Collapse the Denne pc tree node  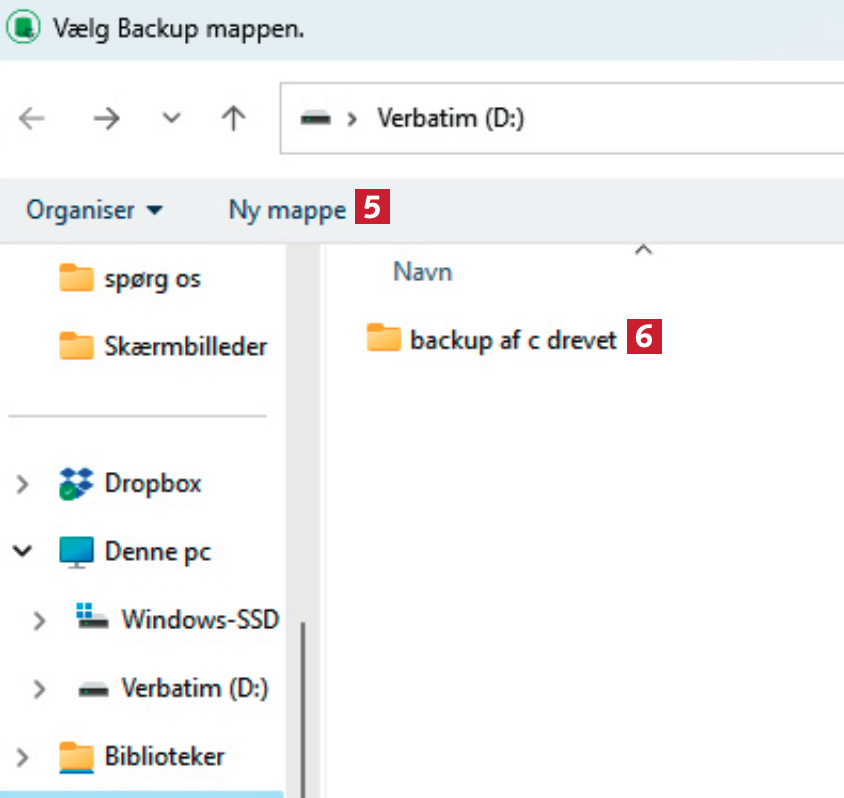[x=22, y=551]
